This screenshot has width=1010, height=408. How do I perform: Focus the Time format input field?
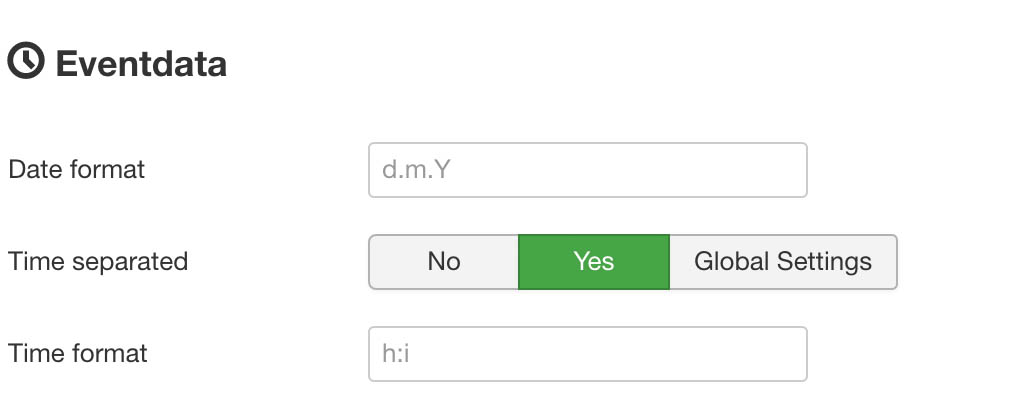tap(587, 354)
